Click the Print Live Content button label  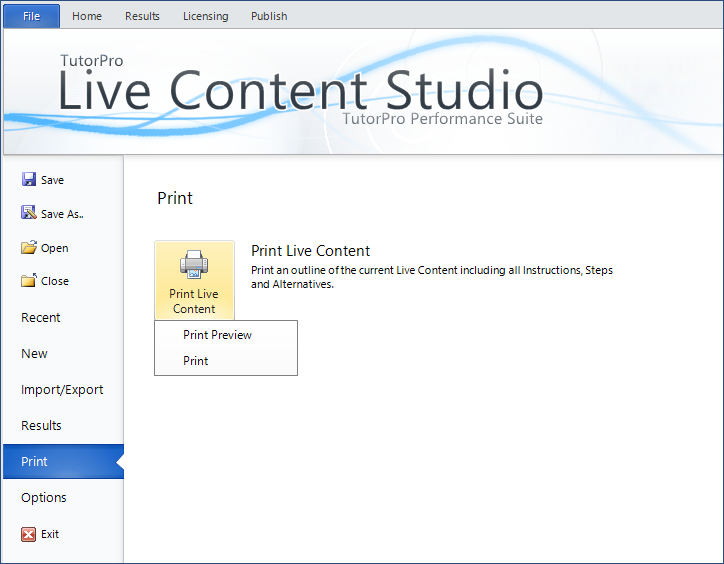(194, 301)
